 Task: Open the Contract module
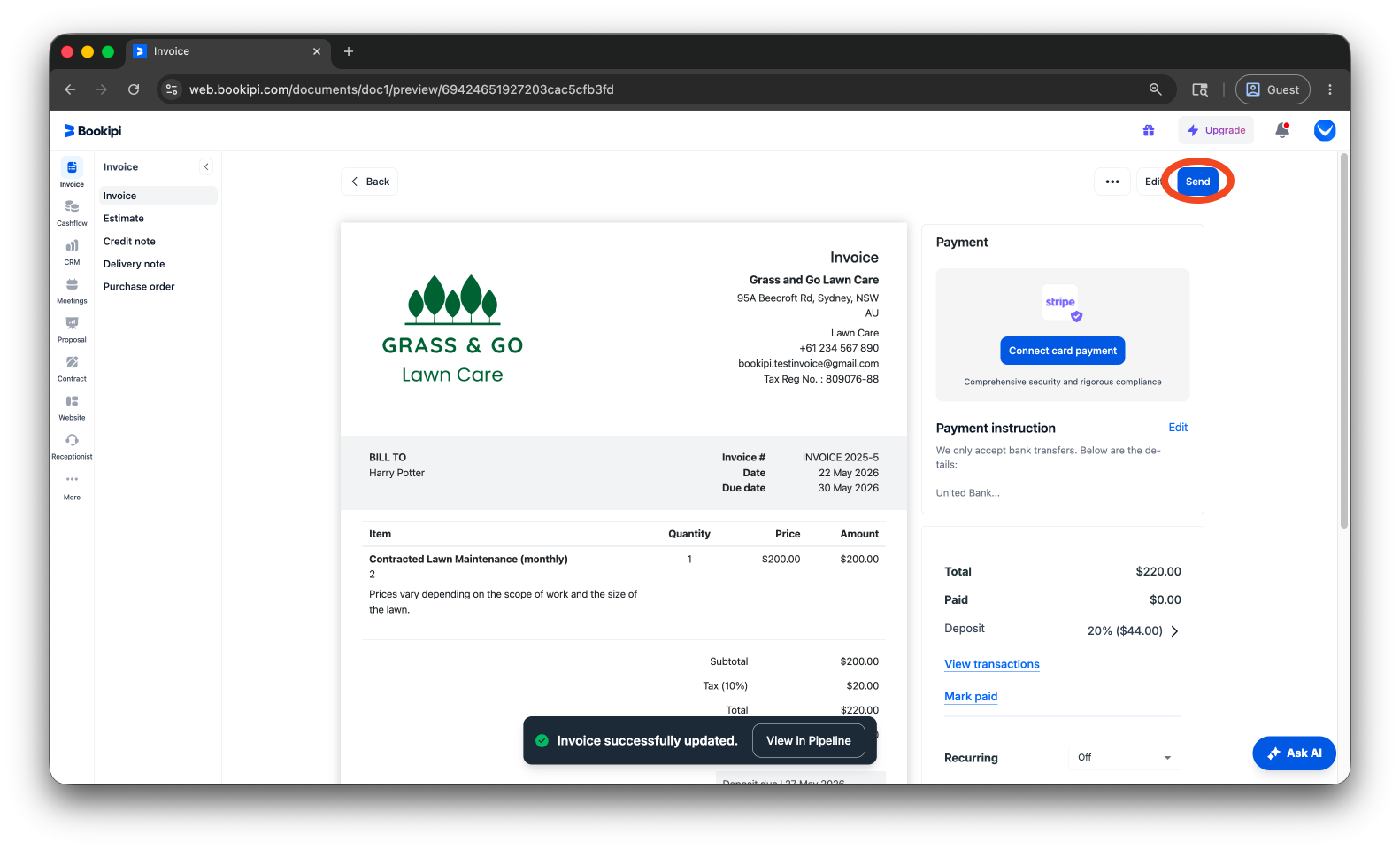[x=72, y=368]
